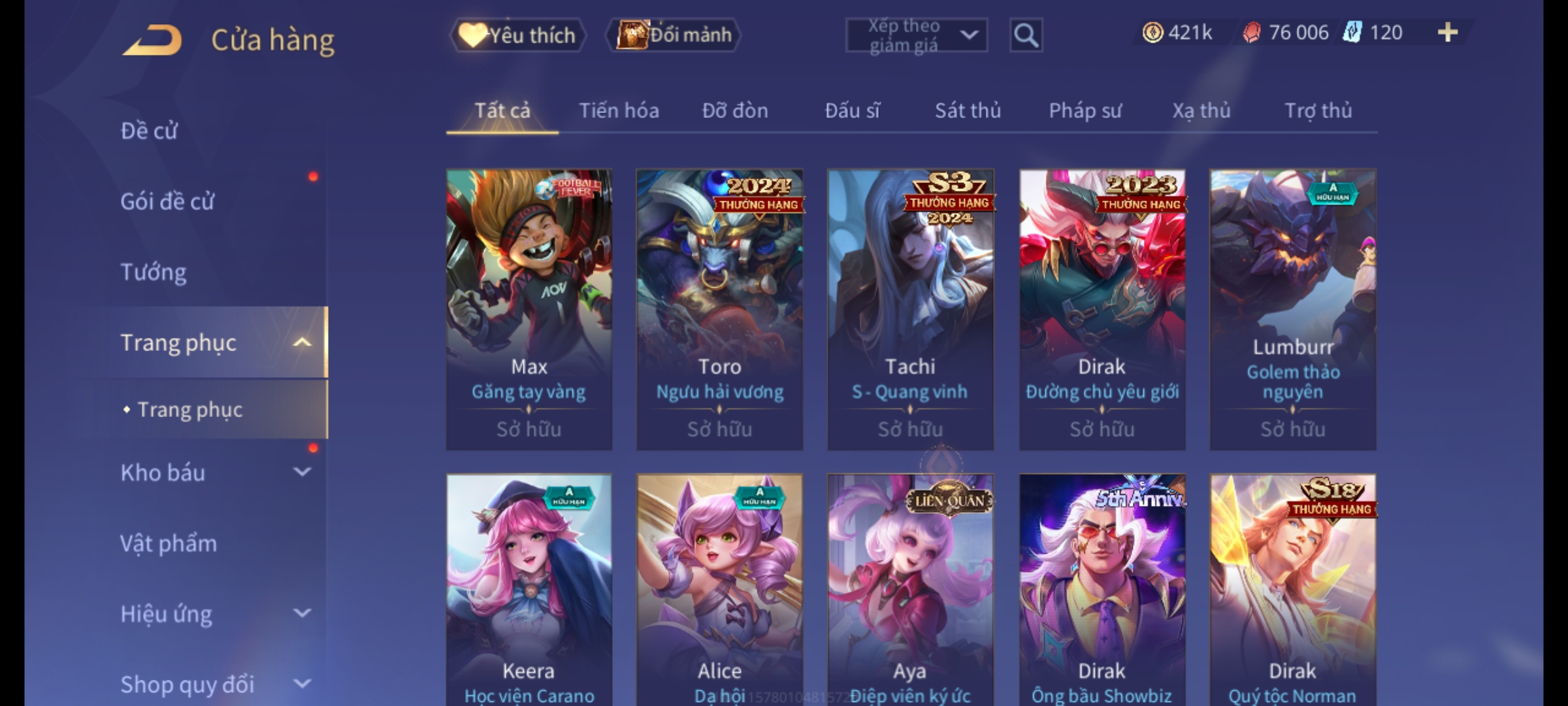Viewport: 1568px width, 706px height.
Task: Open Yêu thích favorites heart button
Action: point(517,35)
